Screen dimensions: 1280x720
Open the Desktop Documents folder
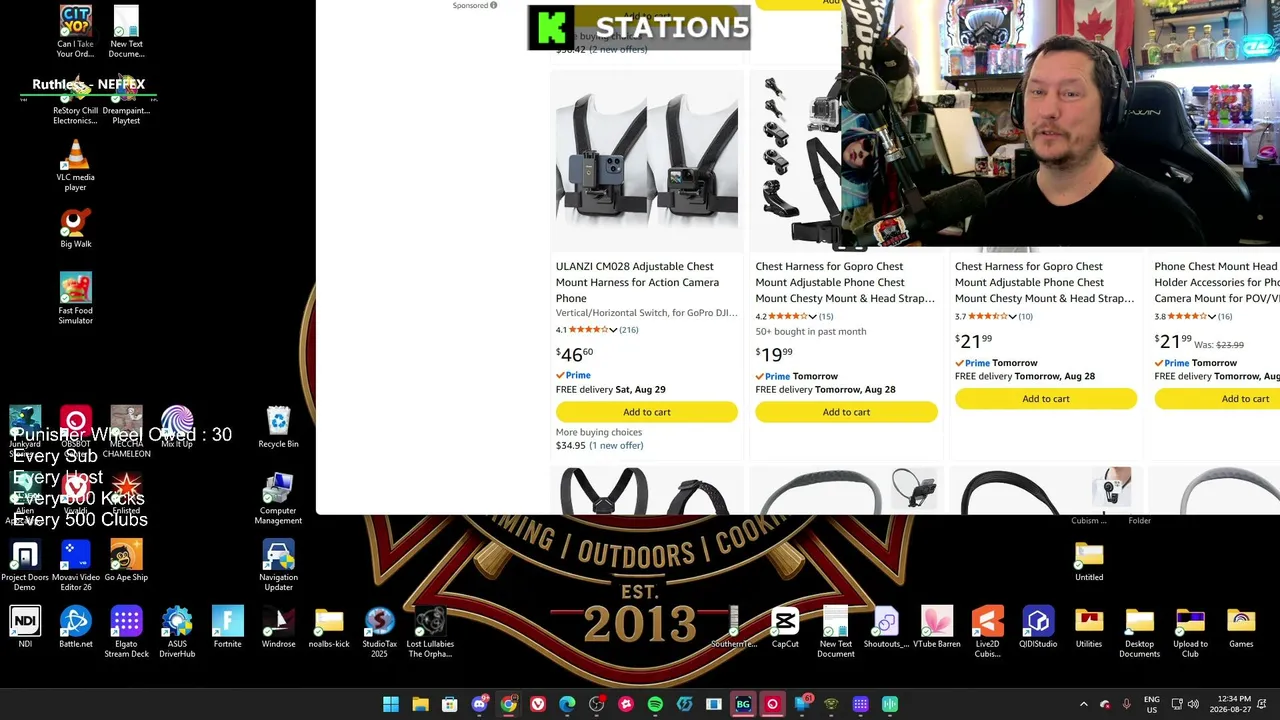pyautogui.click(x=1139, y=633)
